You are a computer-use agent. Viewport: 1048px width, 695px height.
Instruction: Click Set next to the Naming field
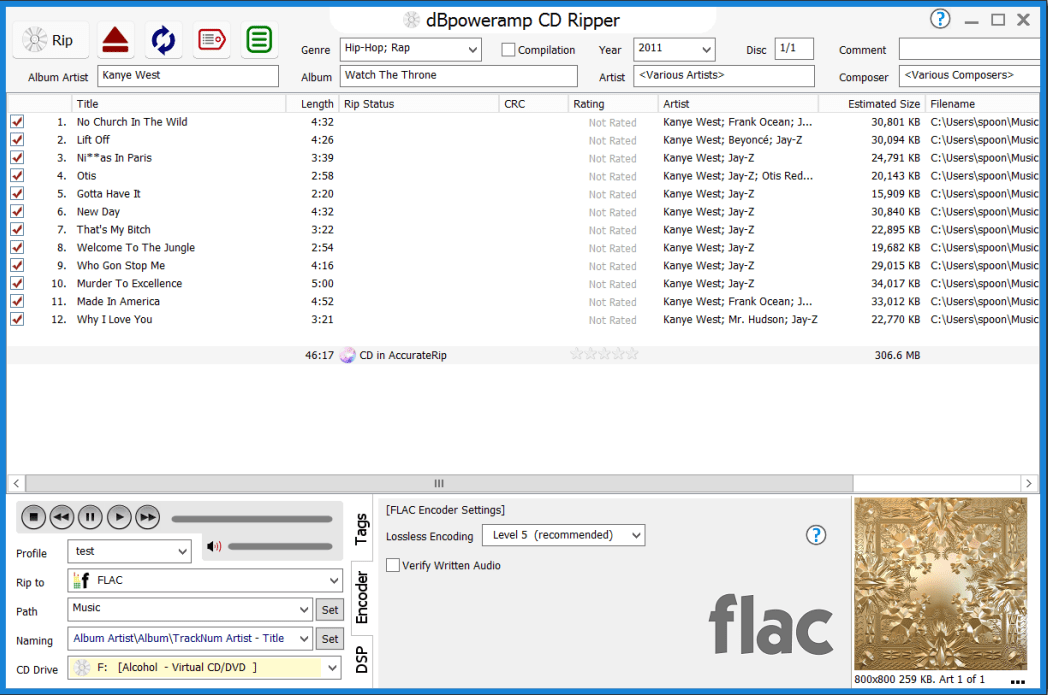point(330,638)
